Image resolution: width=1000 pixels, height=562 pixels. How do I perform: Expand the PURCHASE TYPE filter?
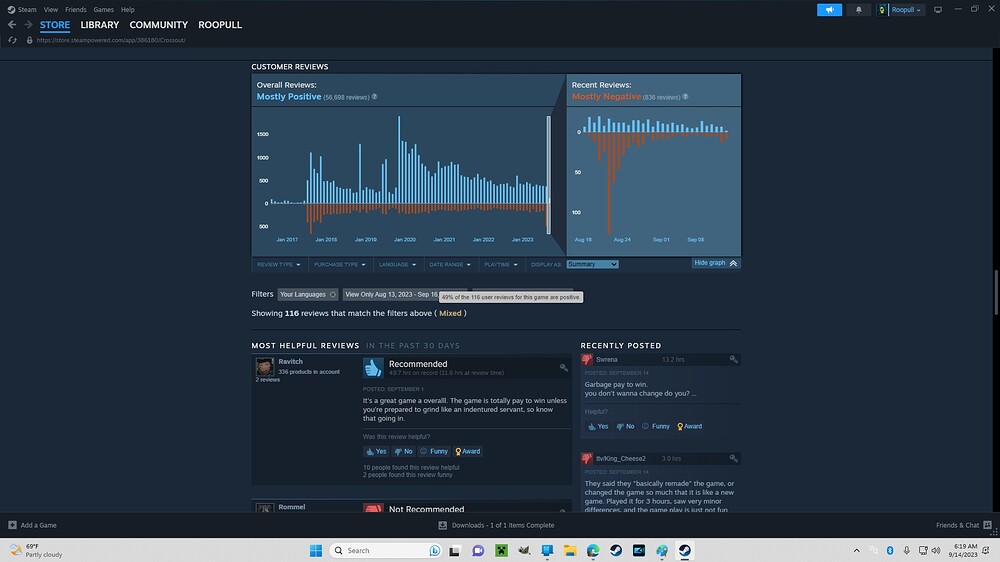[x=339, y=264]
